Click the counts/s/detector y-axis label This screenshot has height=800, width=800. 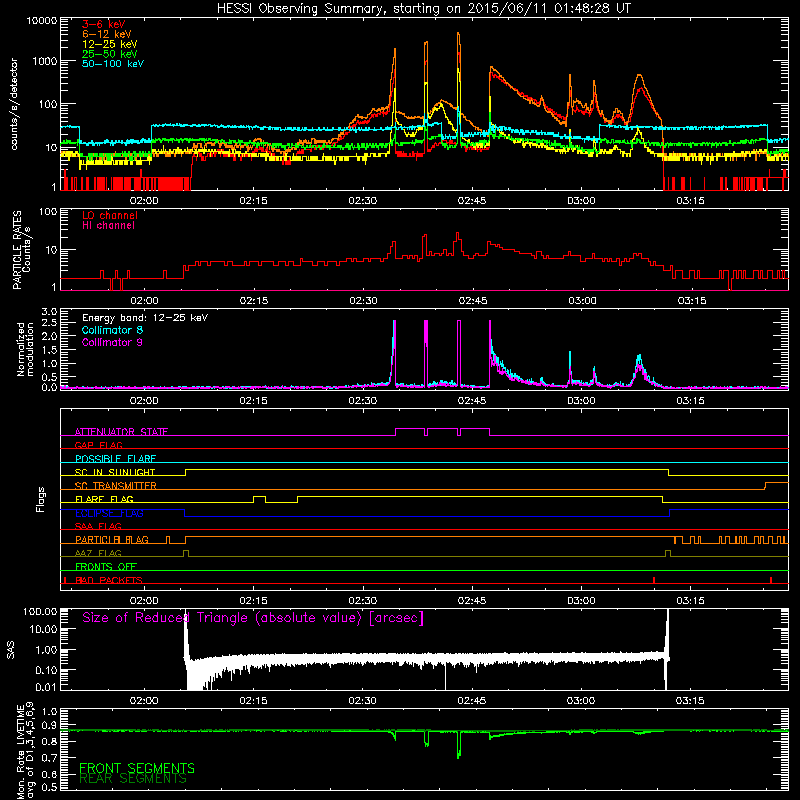pos(14,104)
